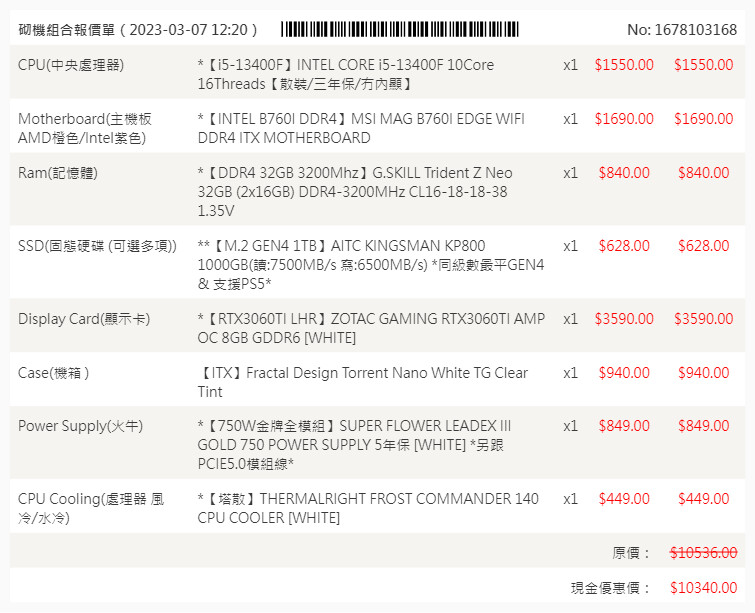This screenshot has height=613, width=755.
Task: Click the SSD(固態硬碟) category label
Action: [97, 246]
